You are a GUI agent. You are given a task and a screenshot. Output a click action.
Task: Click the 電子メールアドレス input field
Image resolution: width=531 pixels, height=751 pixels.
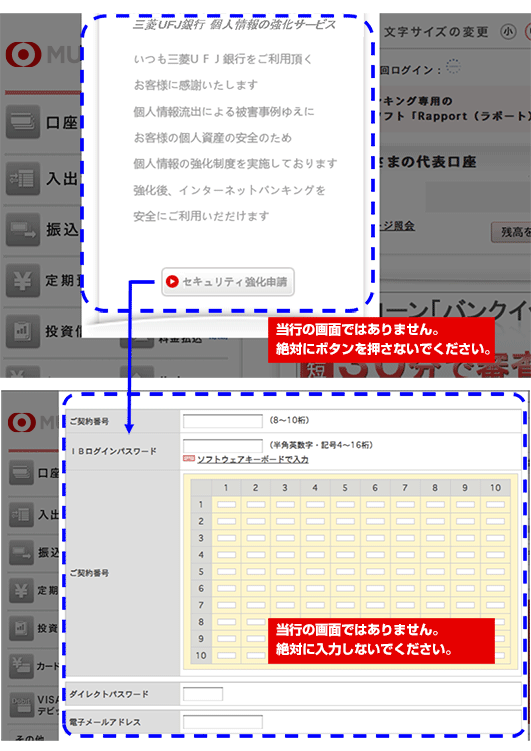click(223, 721)
